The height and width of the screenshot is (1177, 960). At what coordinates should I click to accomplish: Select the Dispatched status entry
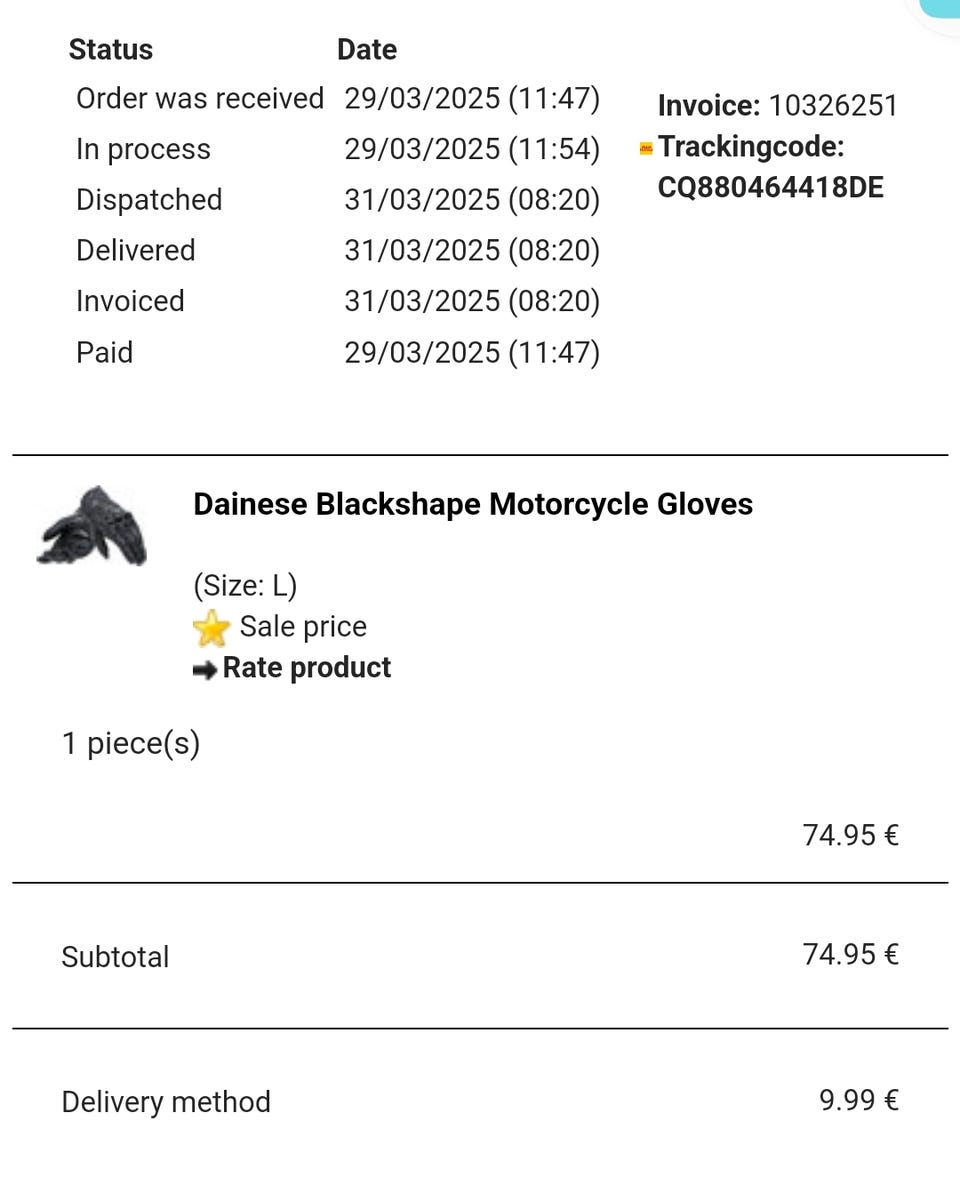pos(149,200)
